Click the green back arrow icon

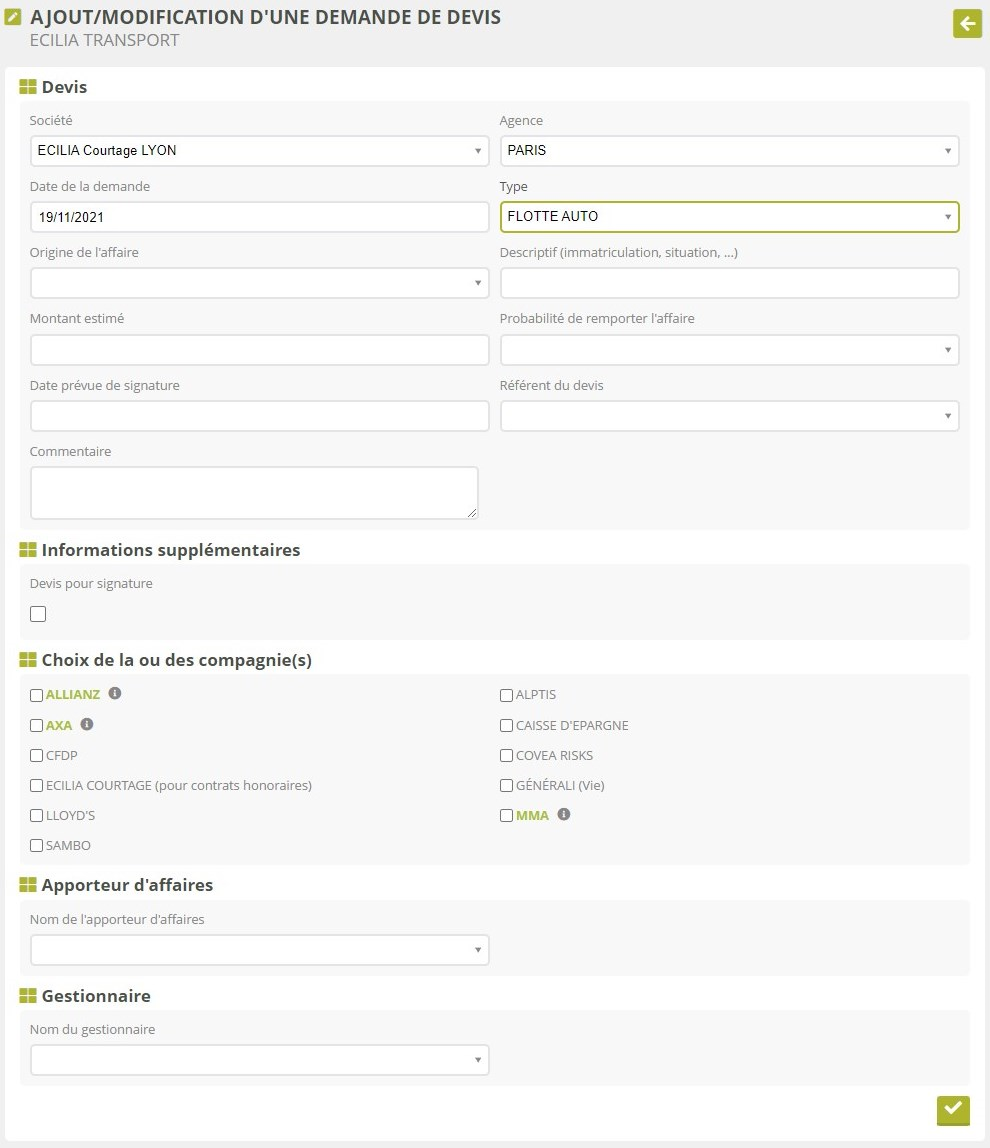(967, 24)
